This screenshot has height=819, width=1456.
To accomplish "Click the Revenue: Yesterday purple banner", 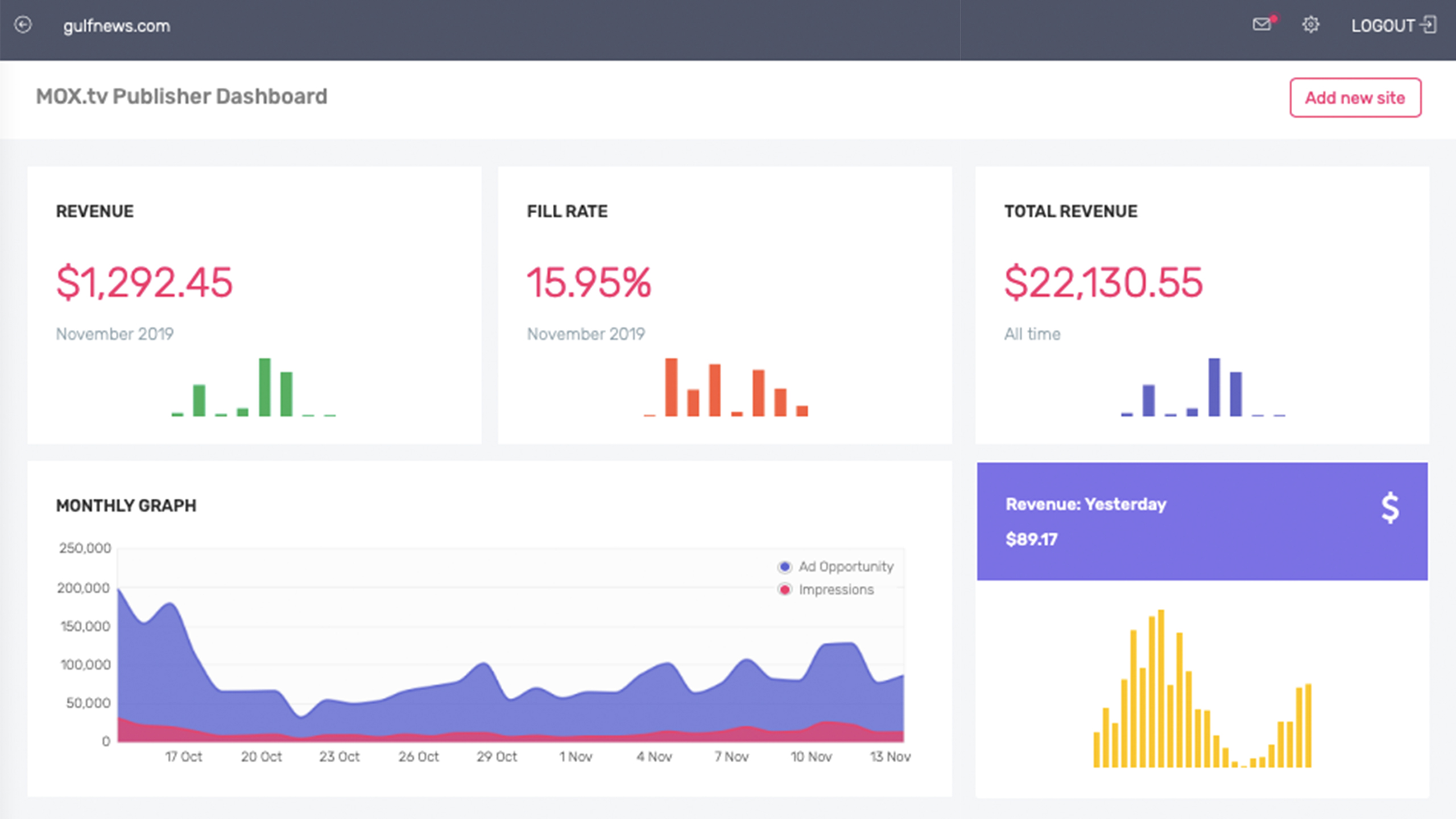I will 1202,521.
